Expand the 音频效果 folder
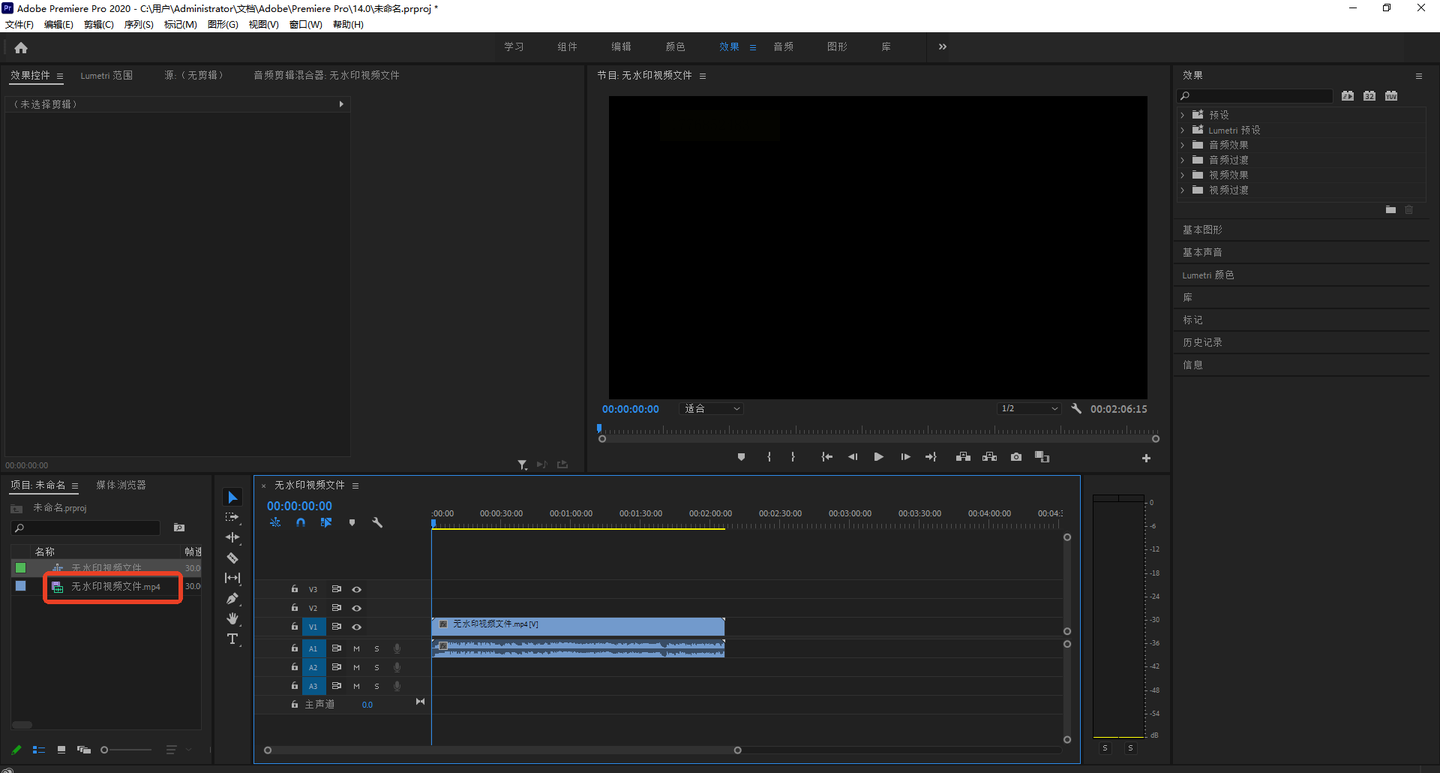 pos(1183,145)
